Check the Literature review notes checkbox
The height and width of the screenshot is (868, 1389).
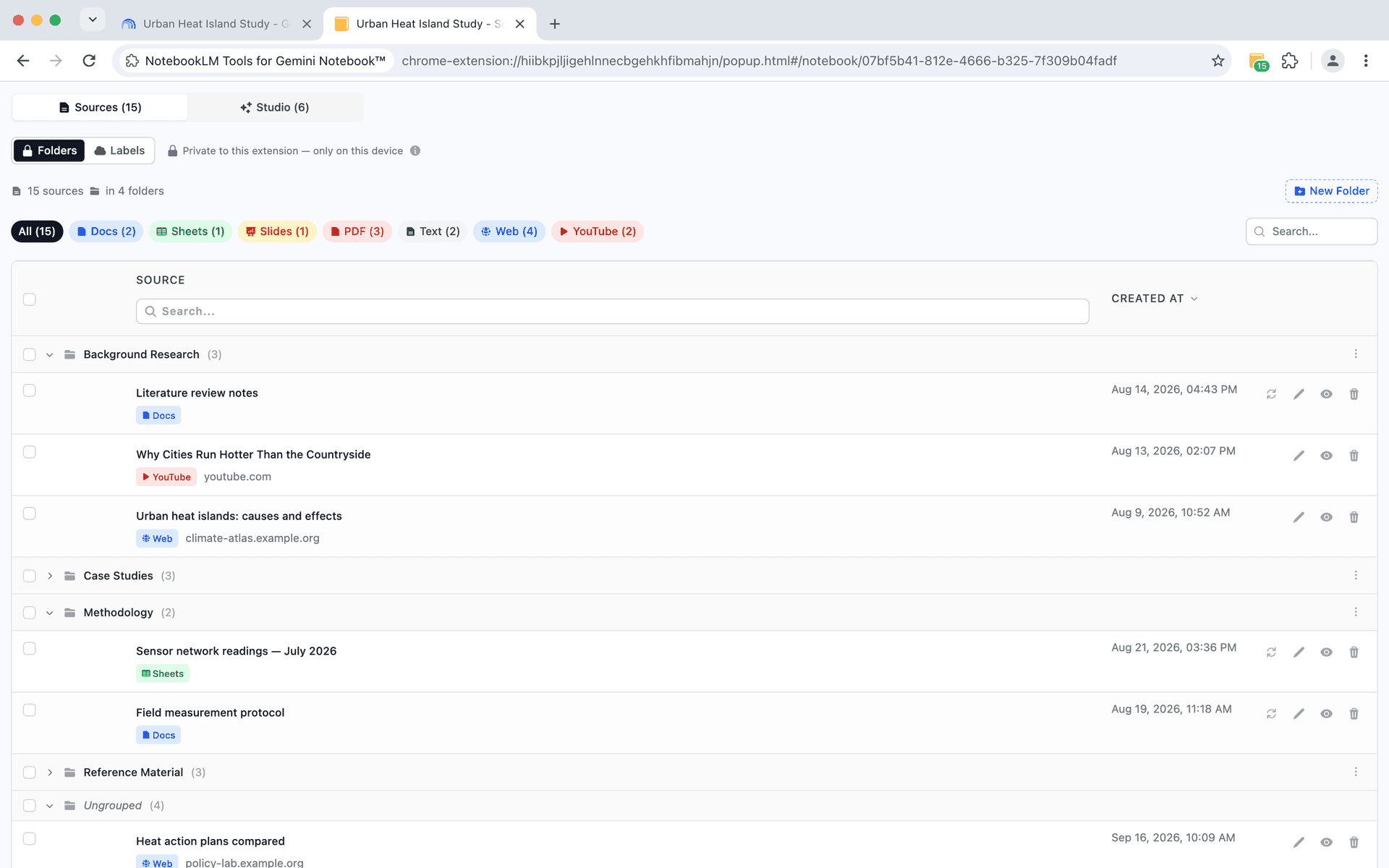pyautogui.click(x=29, y=391)
